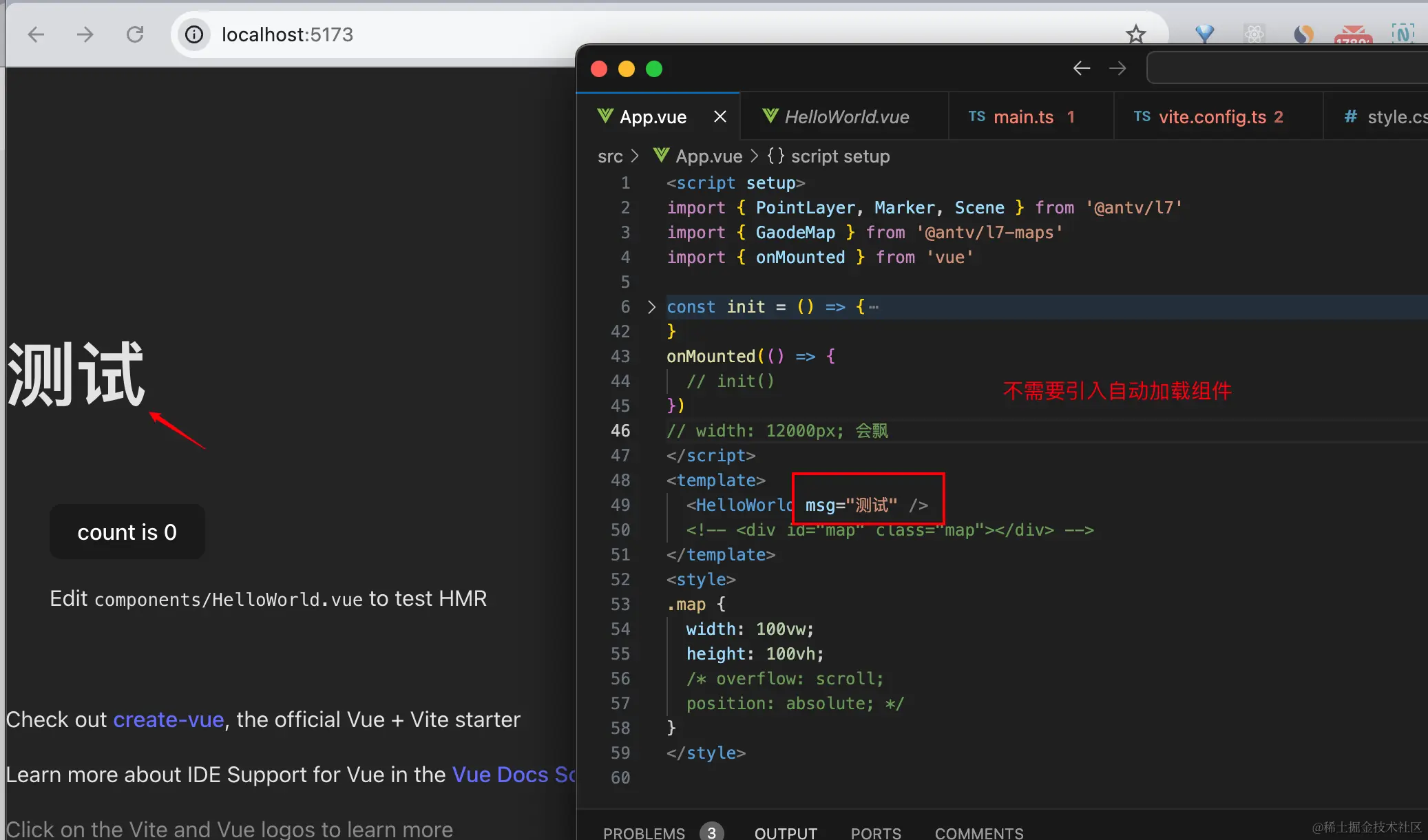Click the browser reload icon
The height and width of the screenshot is (840, 1428).
click(135, 34)
